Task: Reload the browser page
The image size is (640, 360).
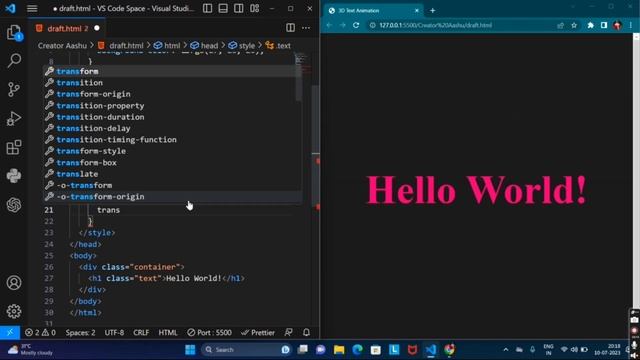Action: tap(356, 25)
